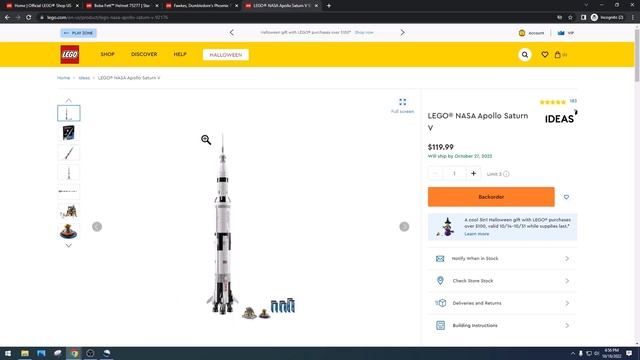The height and width of the screenshot is (360, 640).
Task: Select the box art thumbnail
Action: click(x=69, y=133)
